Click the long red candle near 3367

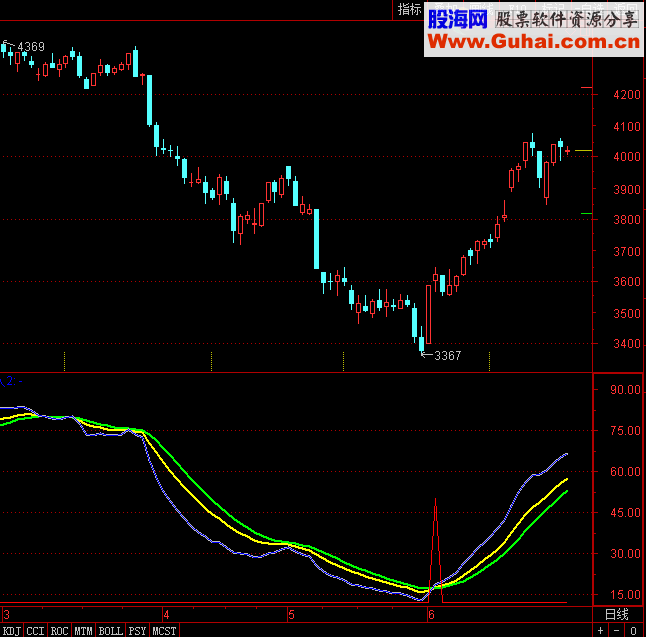click(x=428, y=314)
